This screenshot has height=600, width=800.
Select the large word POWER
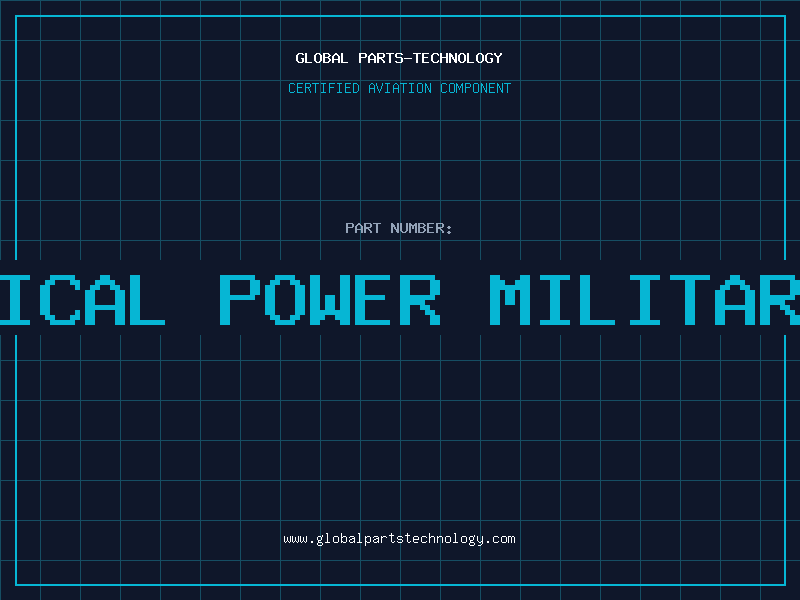[330, 300]
